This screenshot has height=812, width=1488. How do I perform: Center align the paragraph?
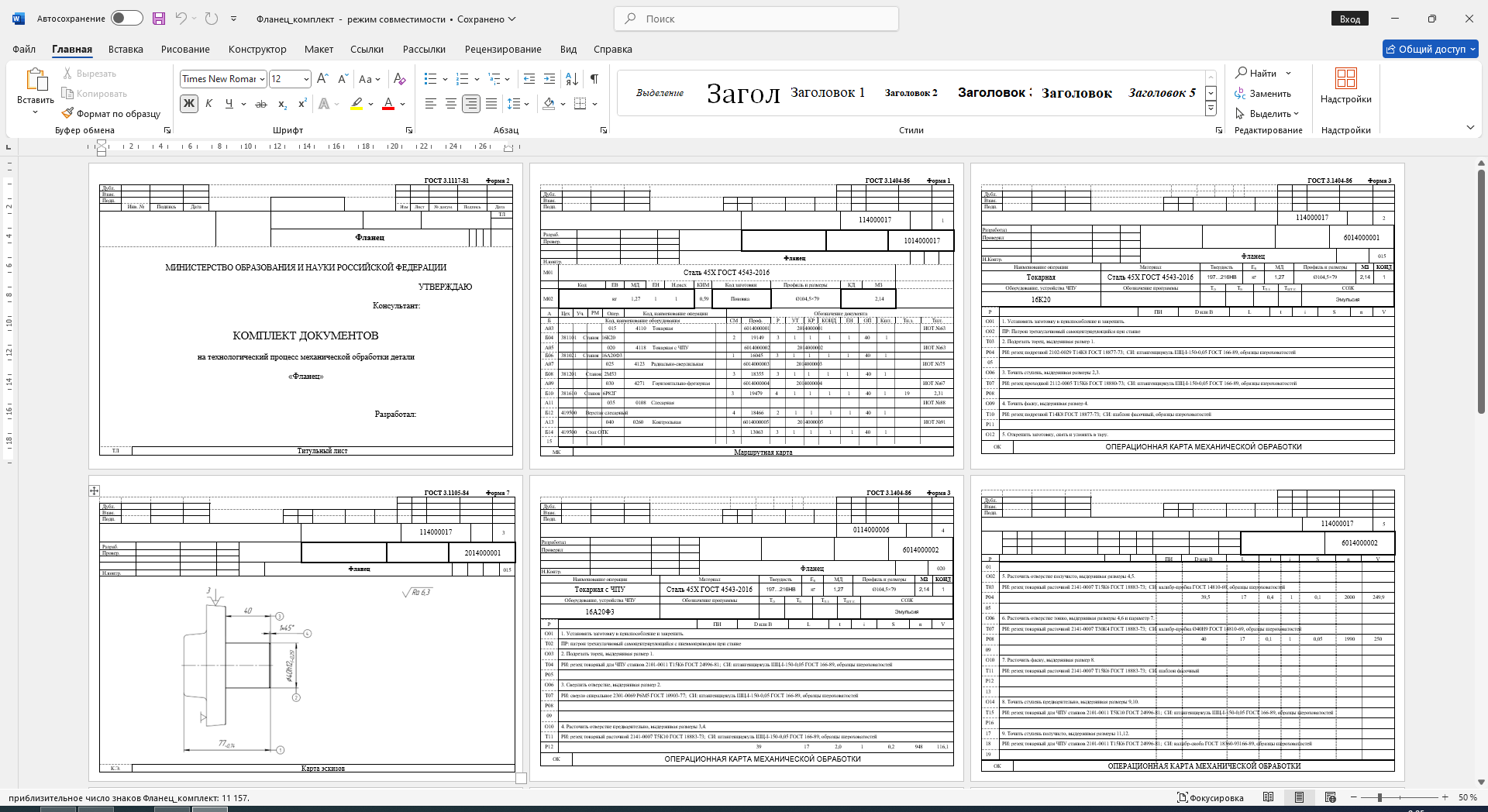pyautogui.click(x=450, y=104)
